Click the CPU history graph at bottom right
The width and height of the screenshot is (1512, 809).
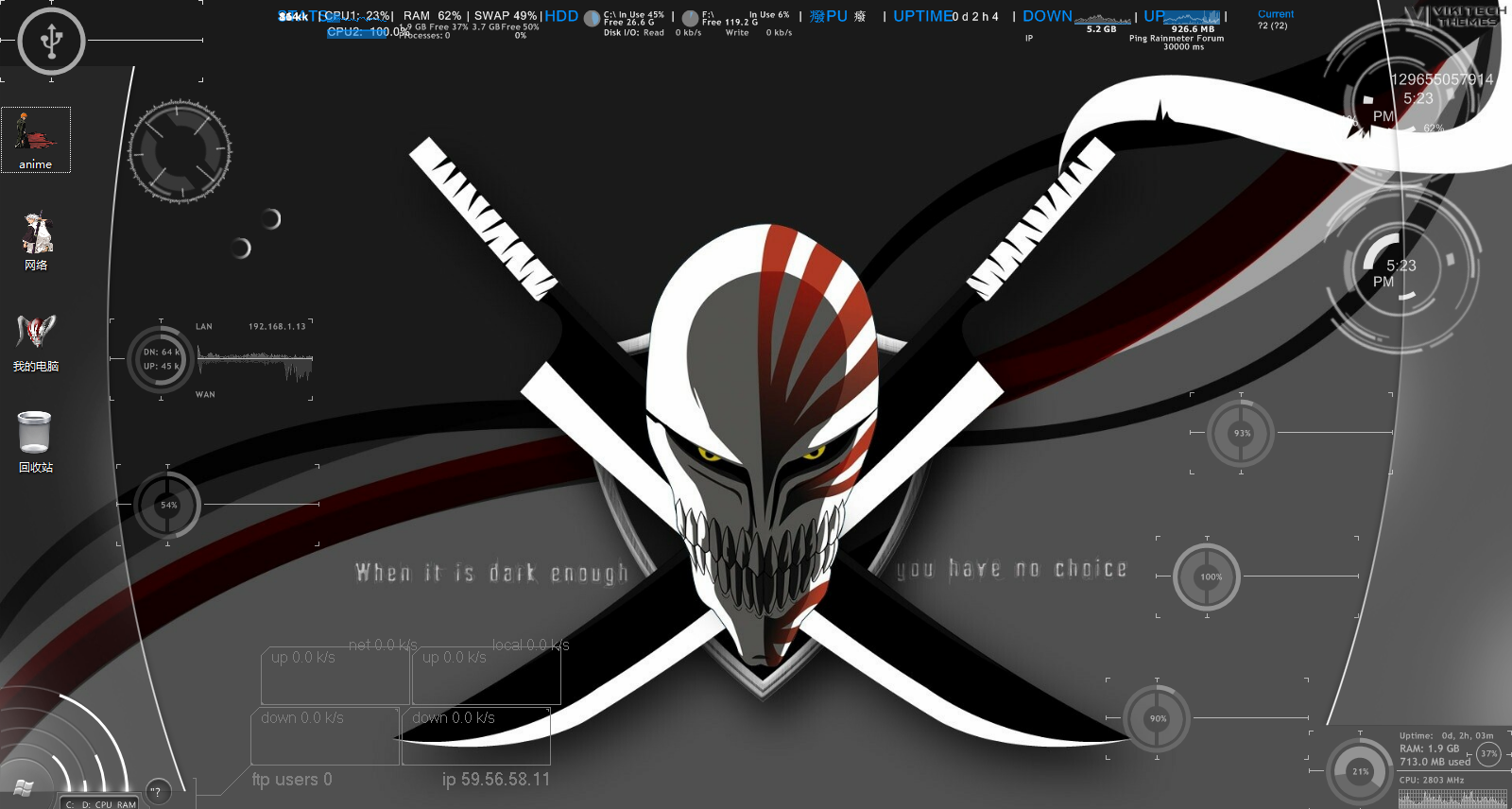[x=1452, y=799]
